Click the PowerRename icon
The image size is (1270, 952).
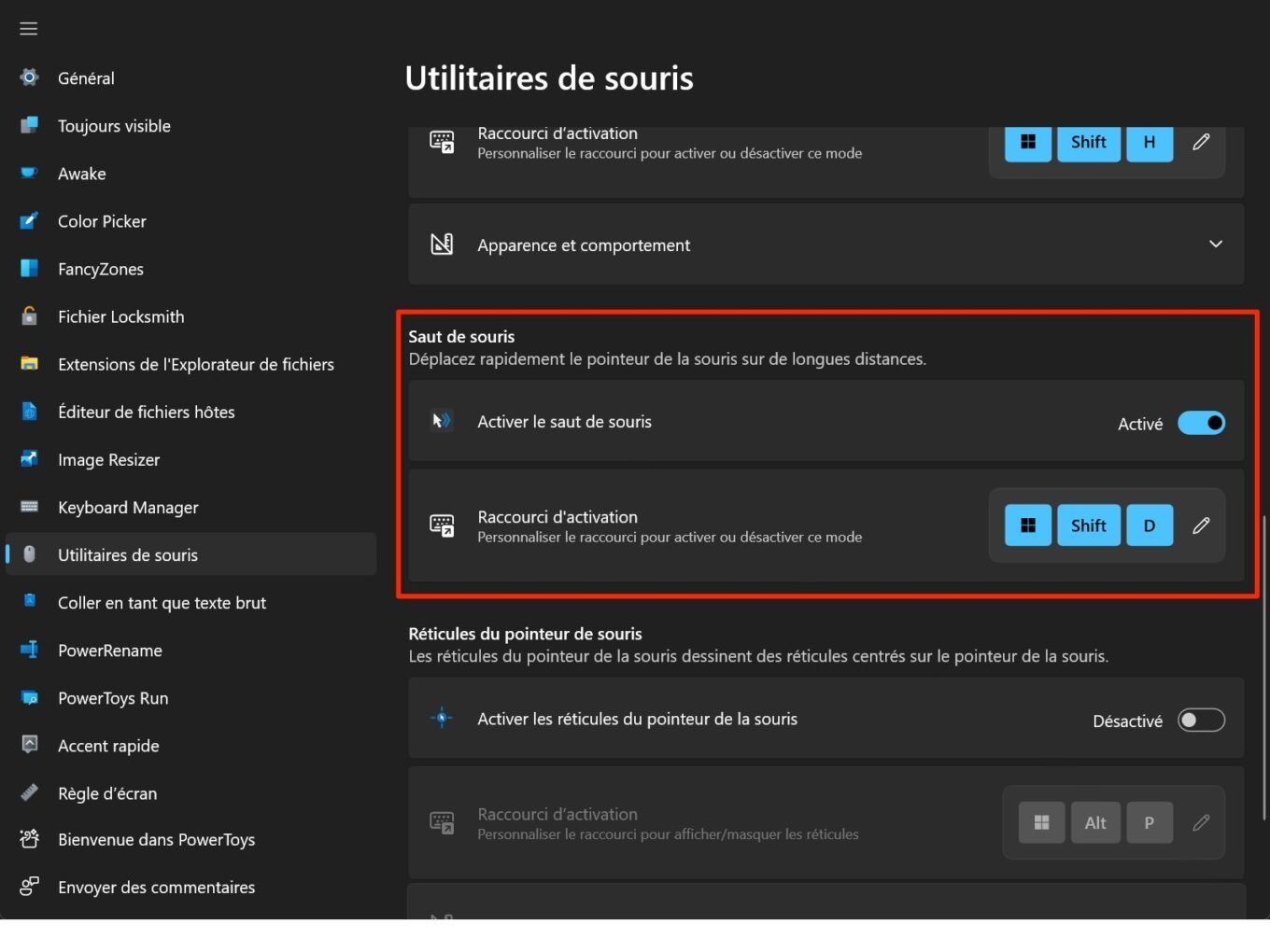30,650
